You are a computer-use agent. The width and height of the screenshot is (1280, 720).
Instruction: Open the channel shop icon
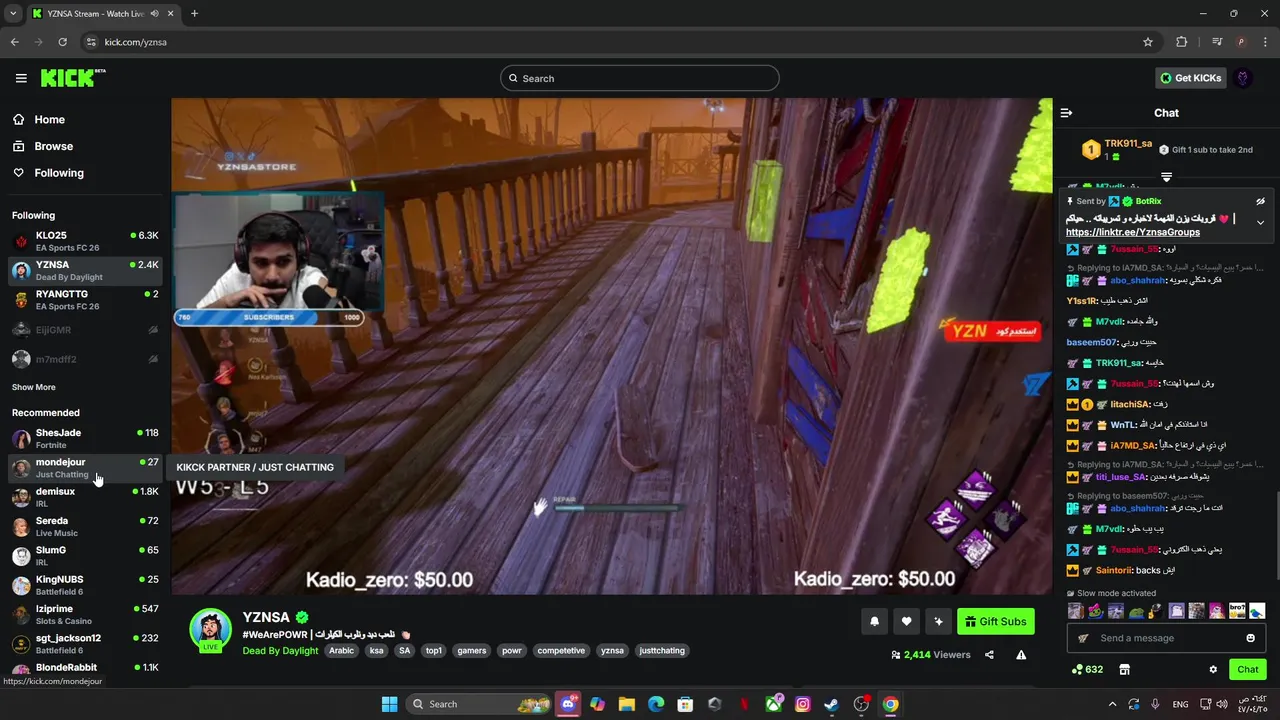1124,669
